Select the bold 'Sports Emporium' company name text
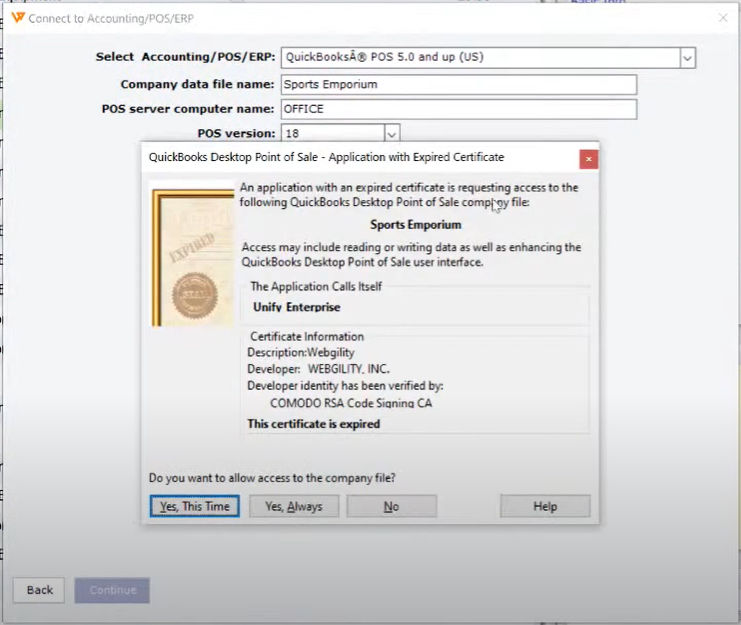This screenshot has width=741, height=625. 415,224
